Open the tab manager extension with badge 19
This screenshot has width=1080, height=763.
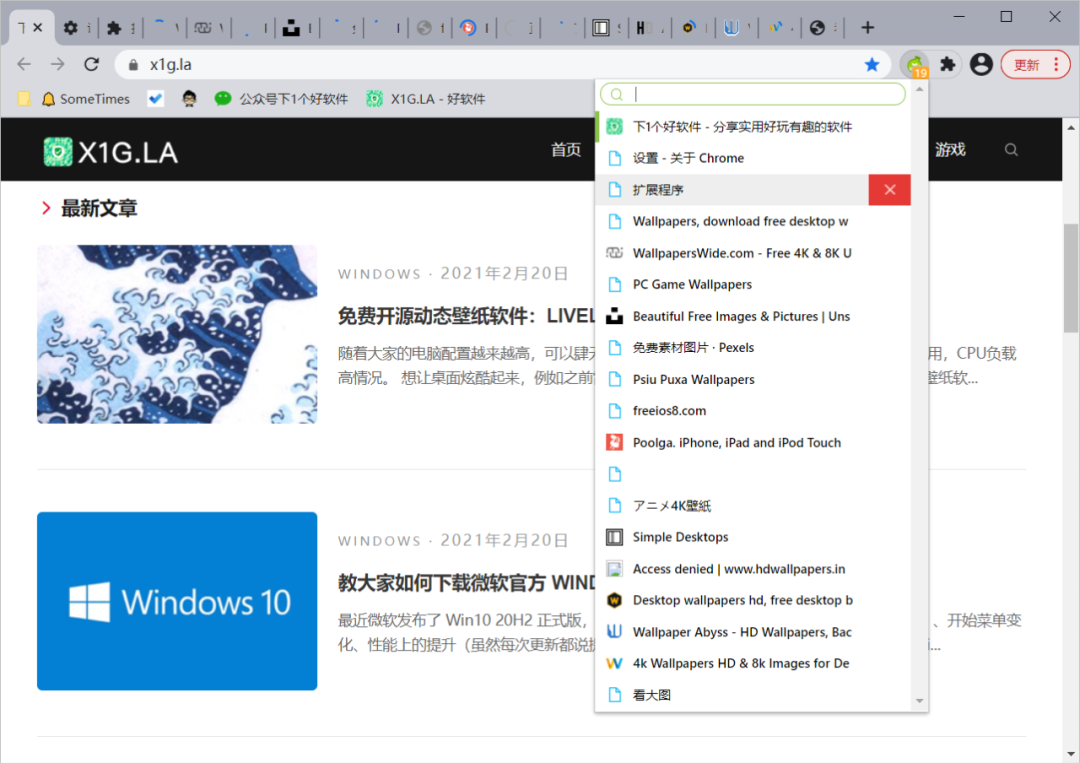point(915,65)
